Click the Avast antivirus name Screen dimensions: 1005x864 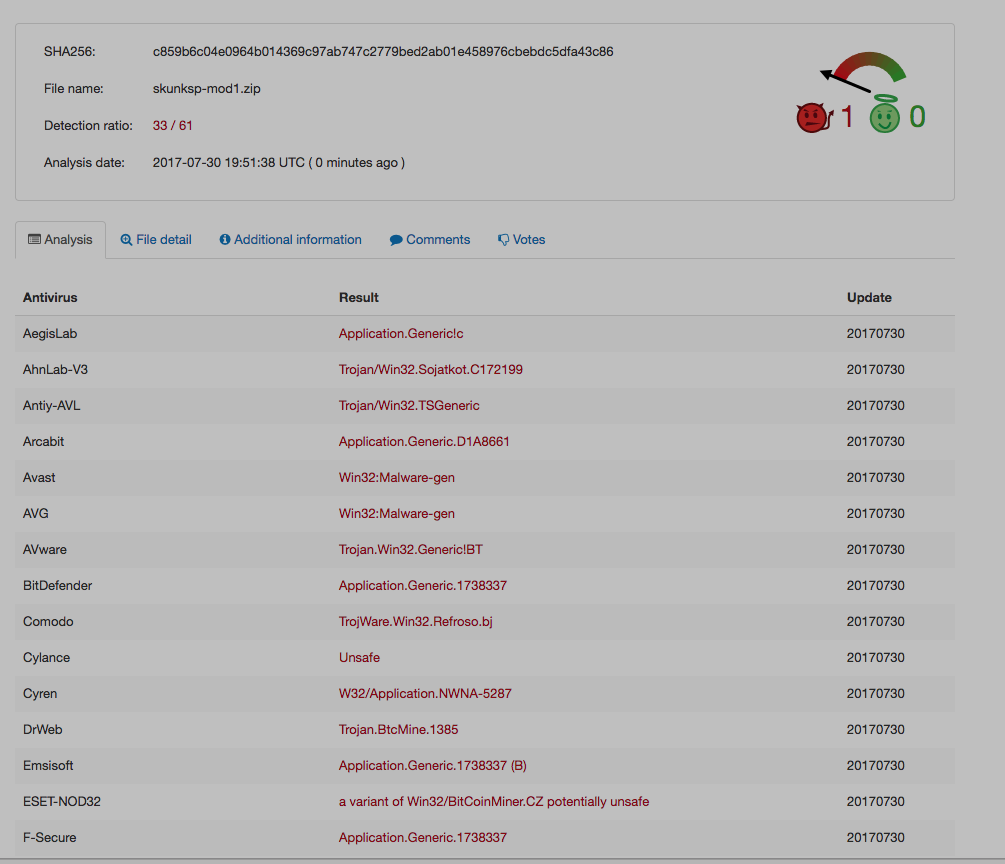39,478
